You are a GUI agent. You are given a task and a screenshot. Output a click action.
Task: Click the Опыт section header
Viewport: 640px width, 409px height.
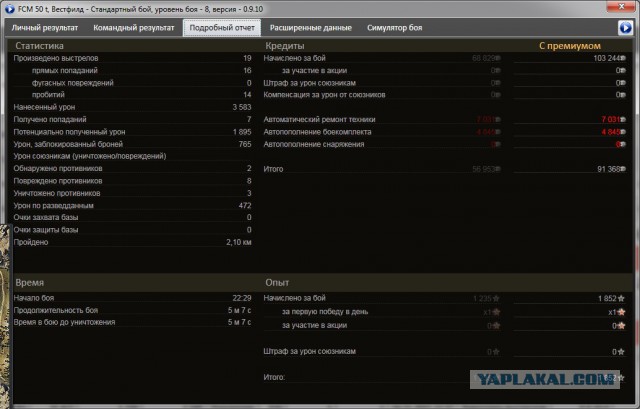tap(277, 282)
